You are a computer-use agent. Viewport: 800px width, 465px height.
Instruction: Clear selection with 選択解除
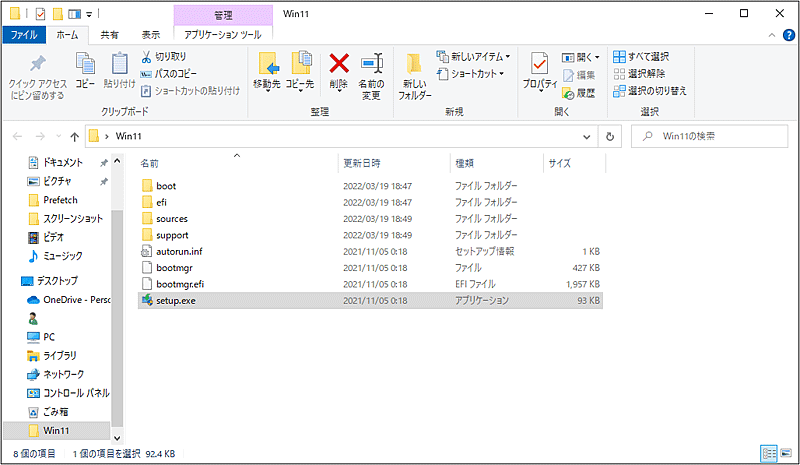point(639,74)
